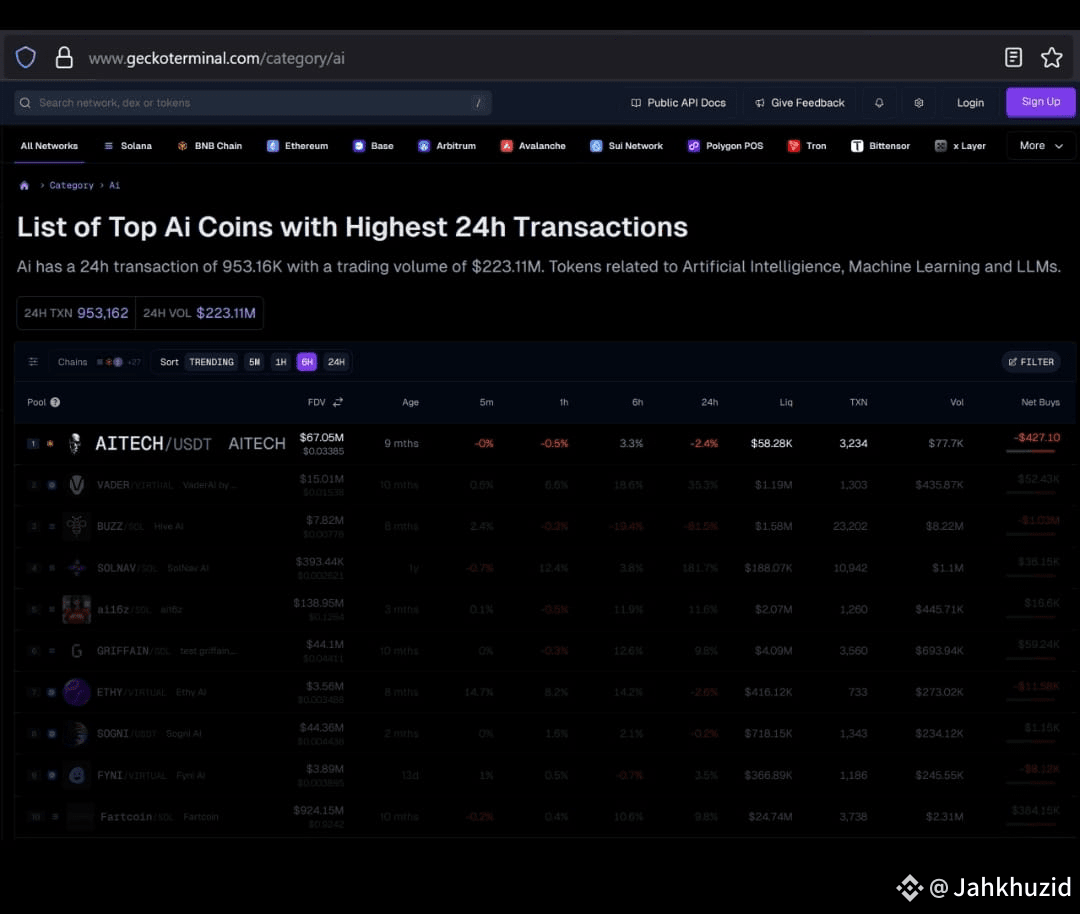Select the Sui Network tab

[626, 146]
